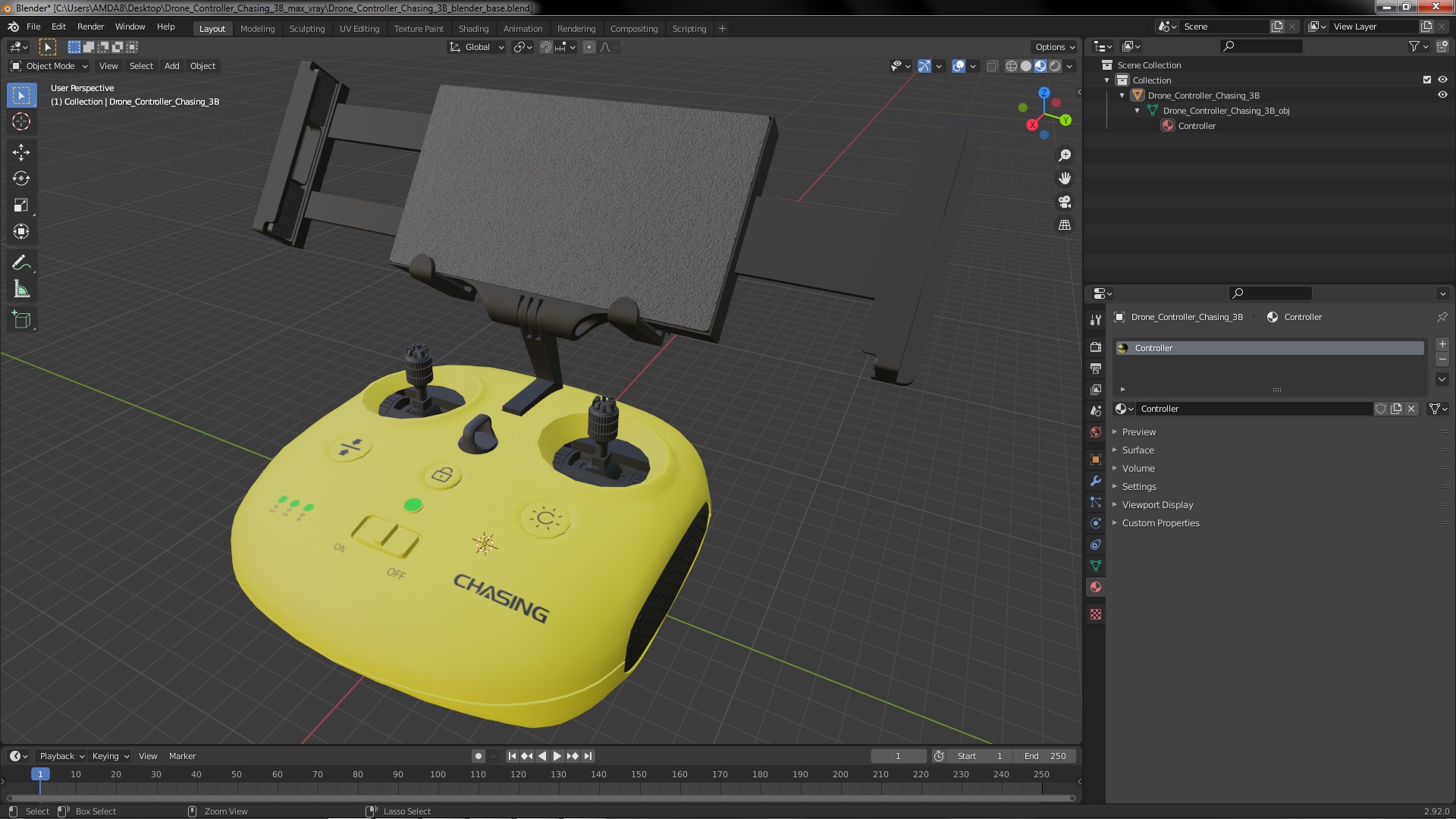Image resolution: width=1456 pixels, height=819 pixels.
Task: Open the Object Constraints properties tab
Action: 1095,544
